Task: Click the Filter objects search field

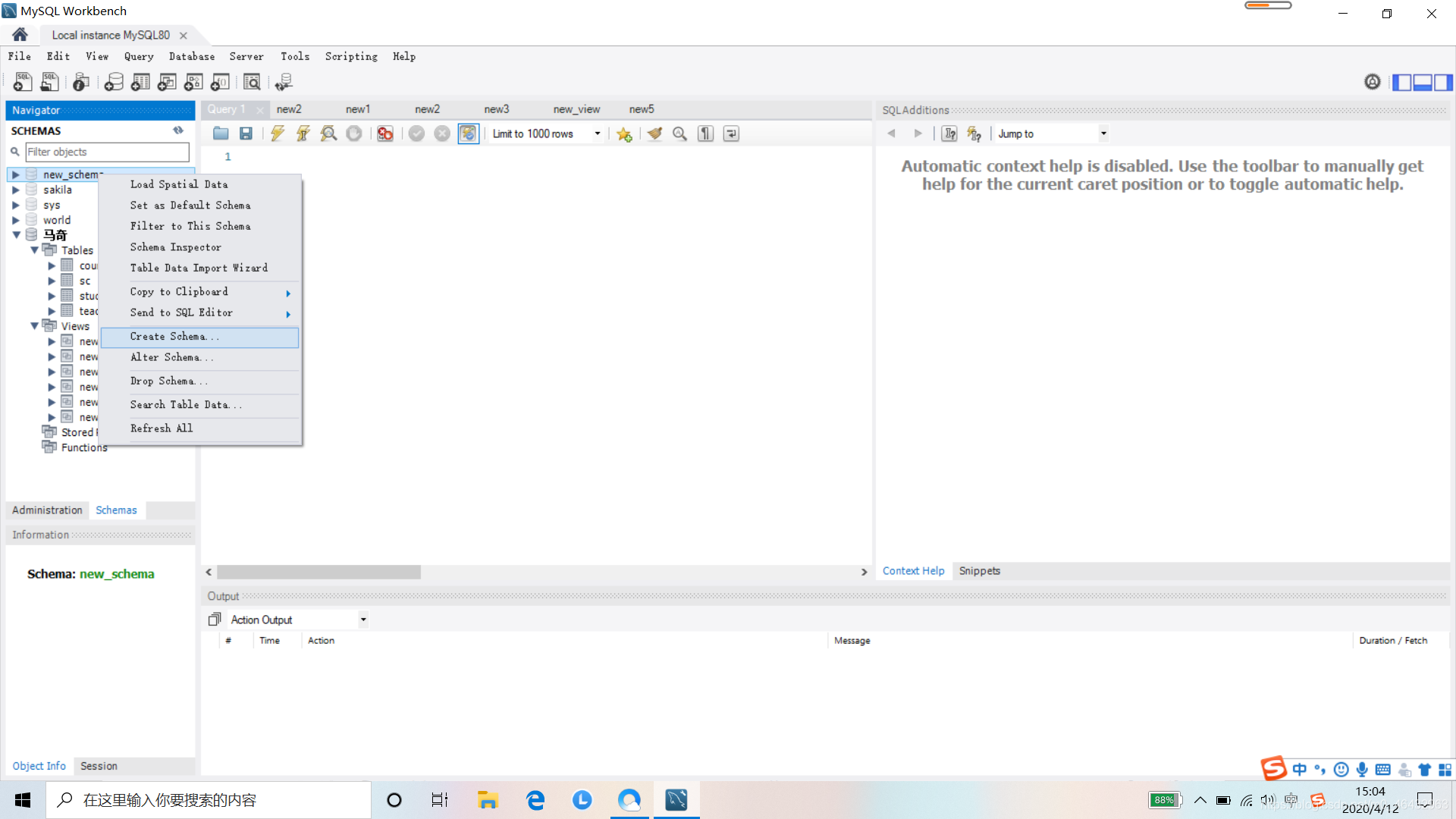Action: (x=107, y=152)
